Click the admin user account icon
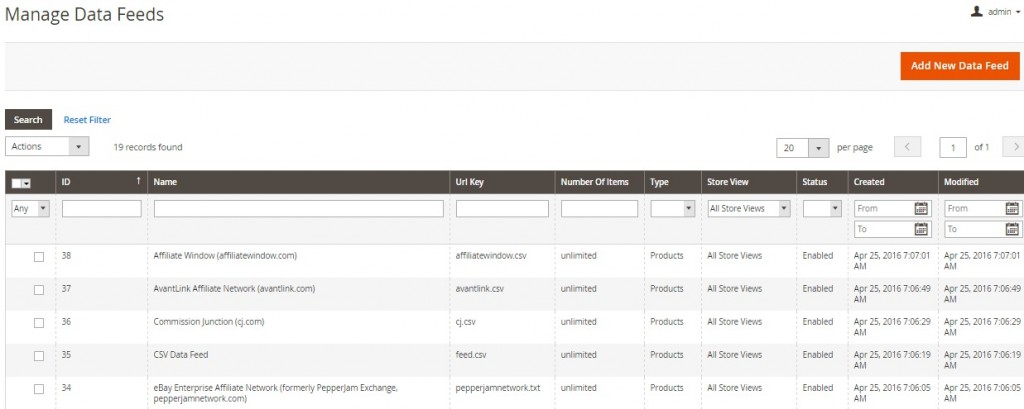Screen dimensions: 1024x409 tap(976, 12)
